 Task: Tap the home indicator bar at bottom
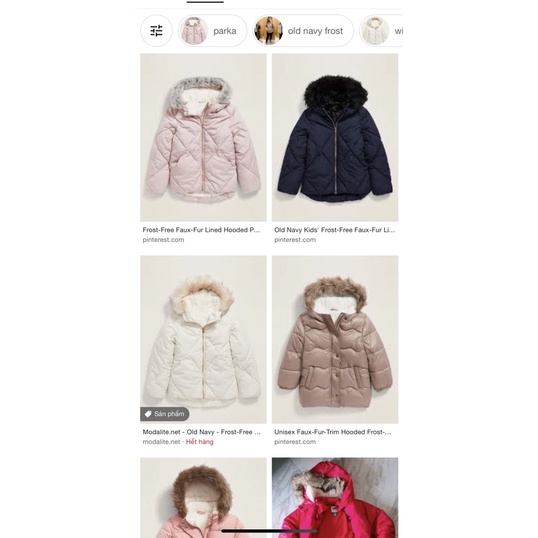click(269, 531)
